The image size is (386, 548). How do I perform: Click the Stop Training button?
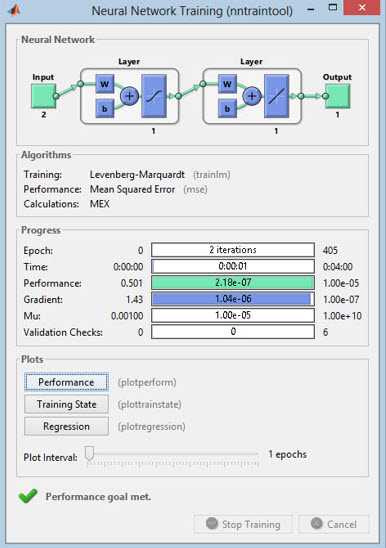(243, 524)
